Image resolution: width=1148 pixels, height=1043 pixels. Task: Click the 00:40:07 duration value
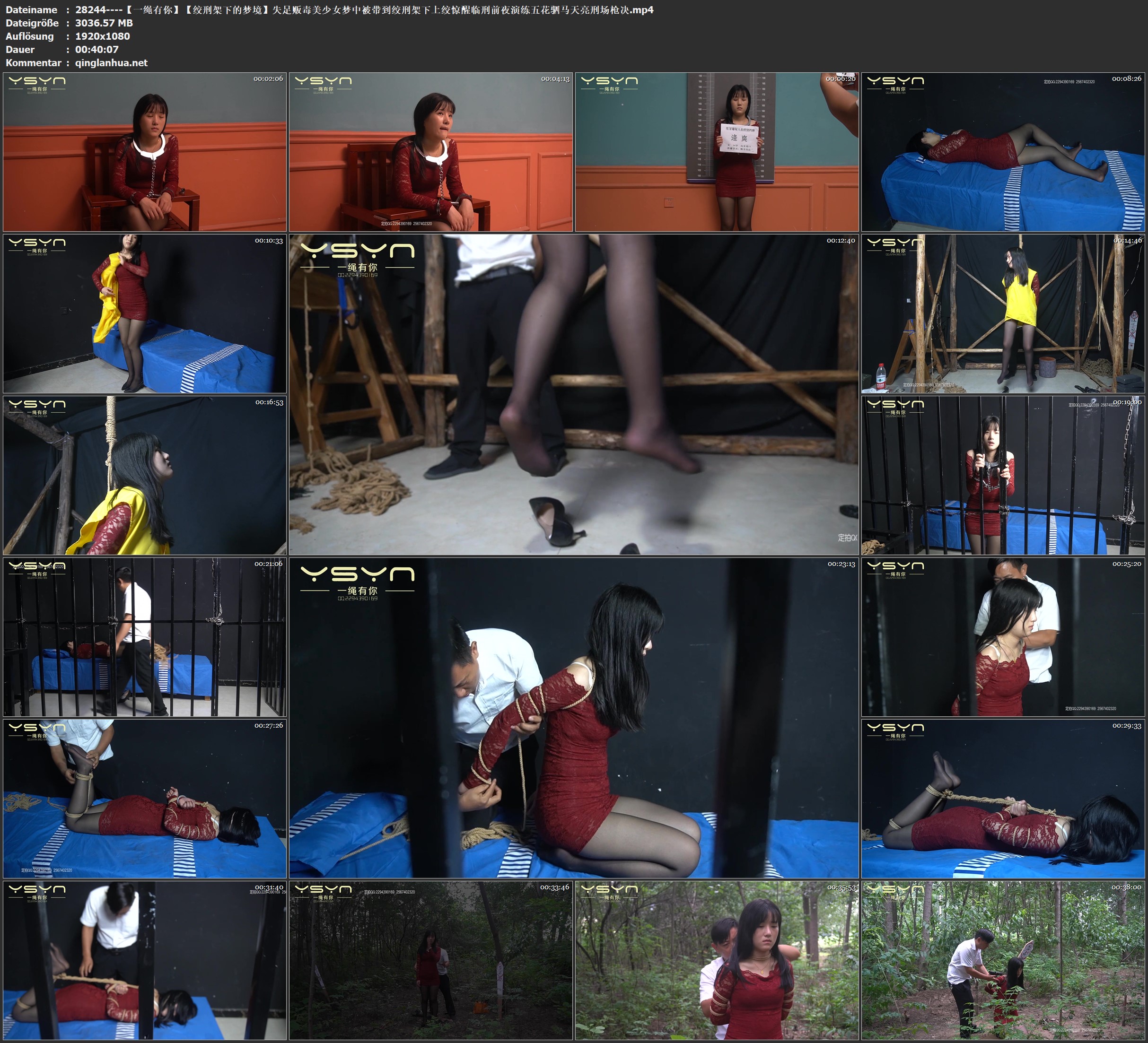coord(97,50)
